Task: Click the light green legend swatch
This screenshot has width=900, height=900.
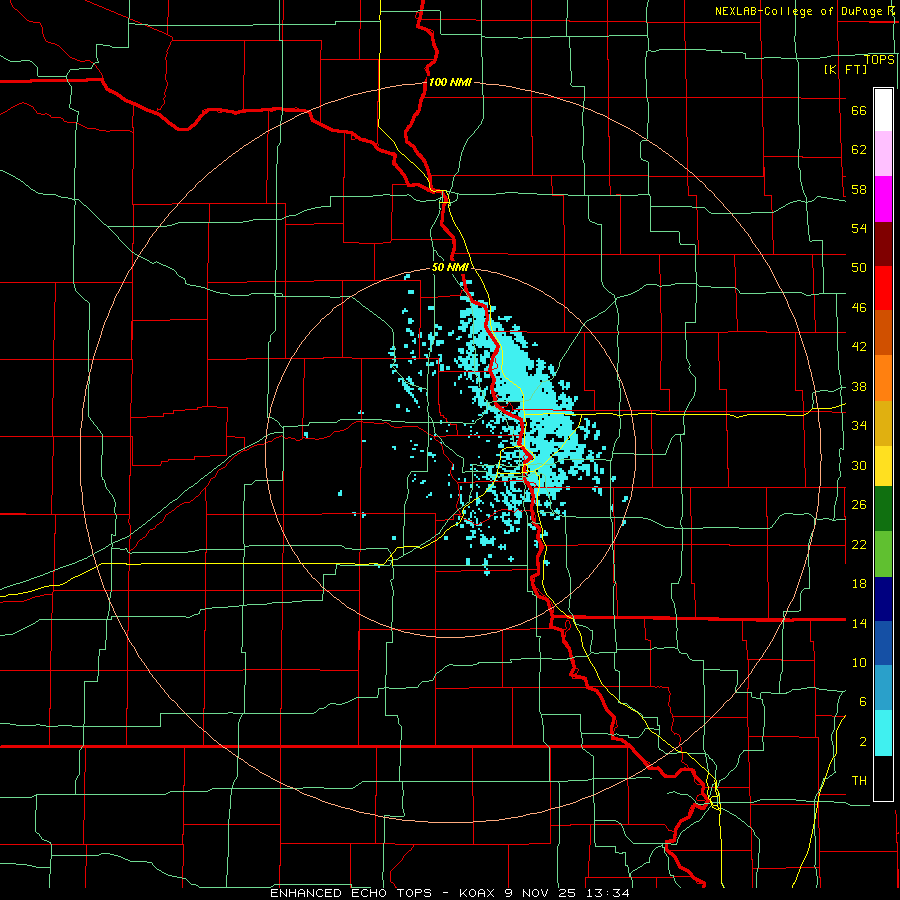Action: pos(883,553)
